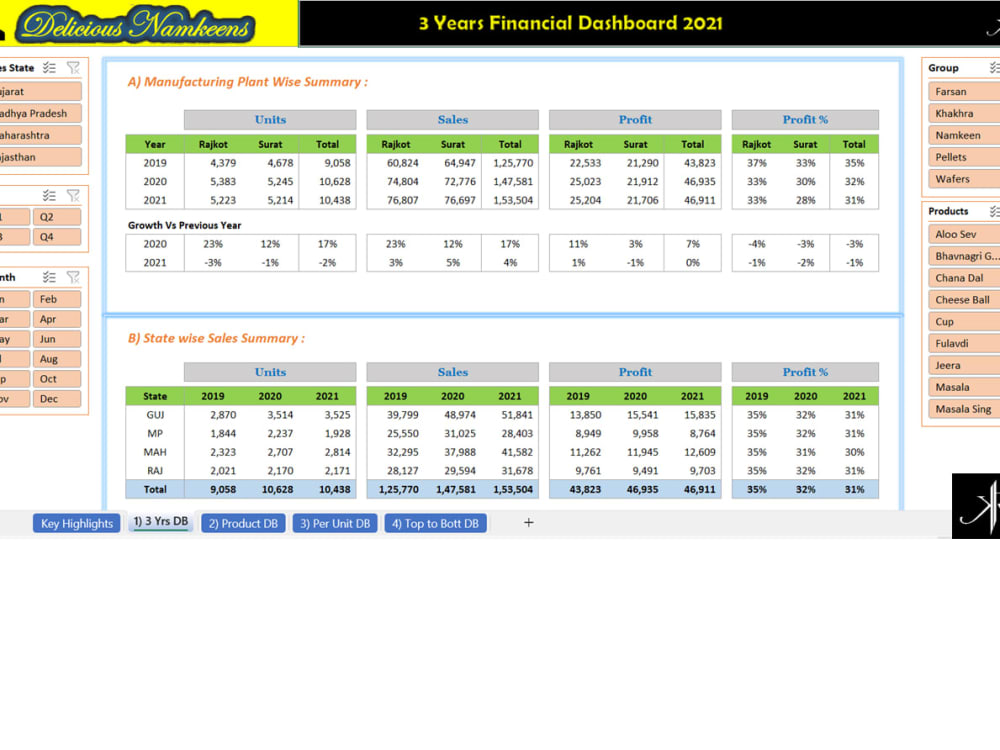
Task: Click clear filter icon on Sales State slicer
Action: pyautogui.click(x=72, y=67)
